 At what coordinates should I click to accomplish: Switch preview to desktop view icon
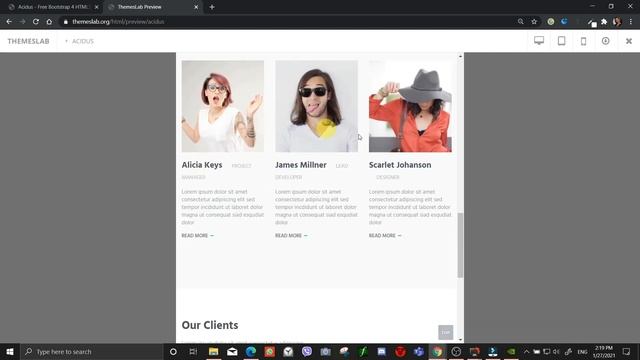click(x=539, y=41)
